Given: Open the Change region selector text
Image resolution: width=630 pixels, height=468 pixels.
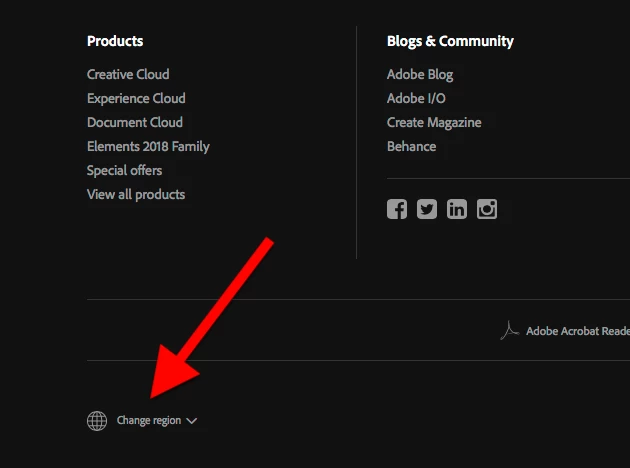Looking at the screenshot, I should (x=149, y=421).
